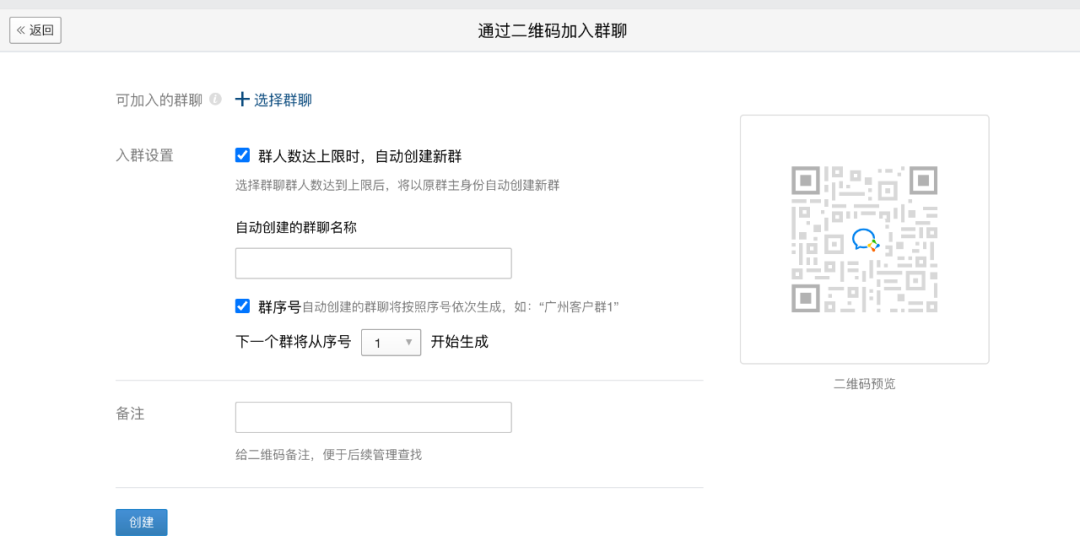Click the 群序号 label text
This screenshot has height=552, width=1080.
279,307
